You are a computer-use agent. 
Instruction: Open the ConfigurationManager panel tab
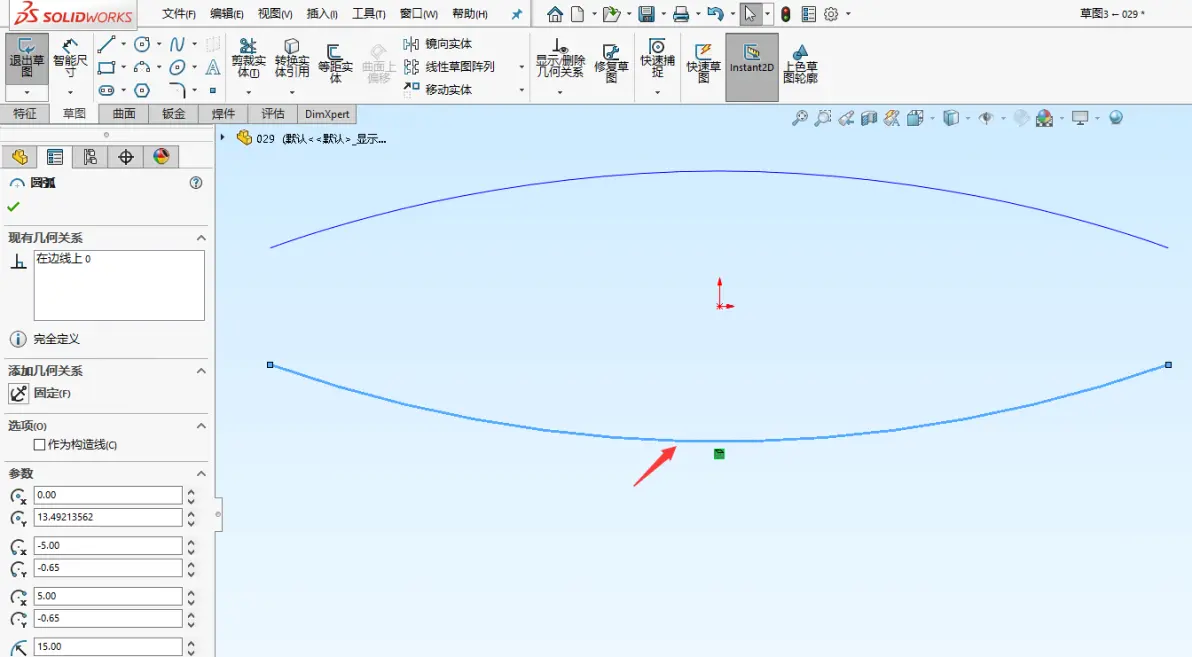(x=90, y=157)
